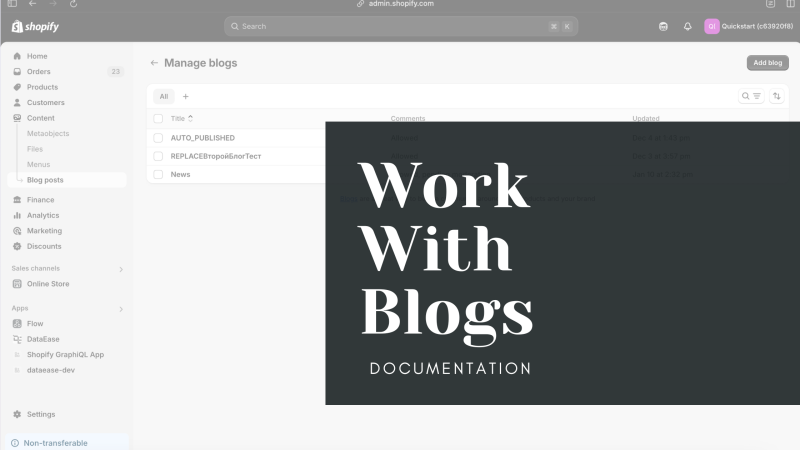This screenshot has height=450, width=800.
Task: Open the AUTO_PUBLISHED blog
Action: click(x=203, y=138)
